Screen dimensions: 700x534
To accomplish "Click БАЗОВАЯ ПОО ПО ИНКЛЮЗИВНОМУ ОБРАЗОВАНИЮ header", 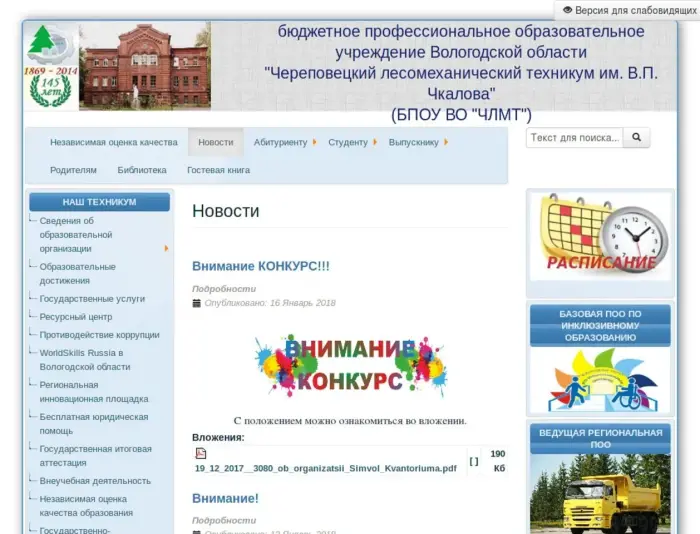I will click(x=600, y=325).
